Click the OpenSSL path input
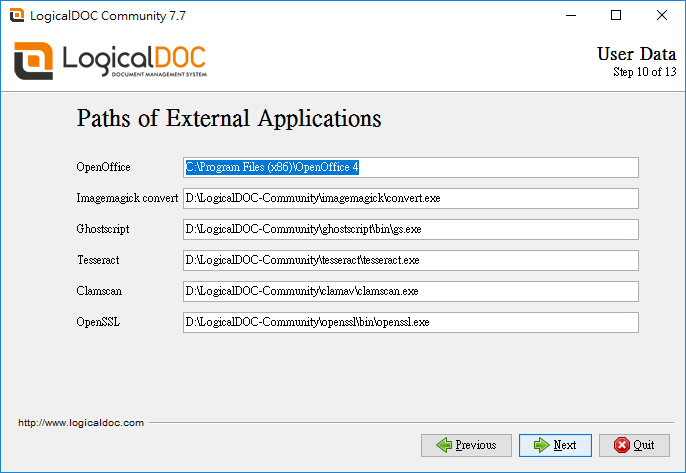686x473 pixels. (411, 322)
